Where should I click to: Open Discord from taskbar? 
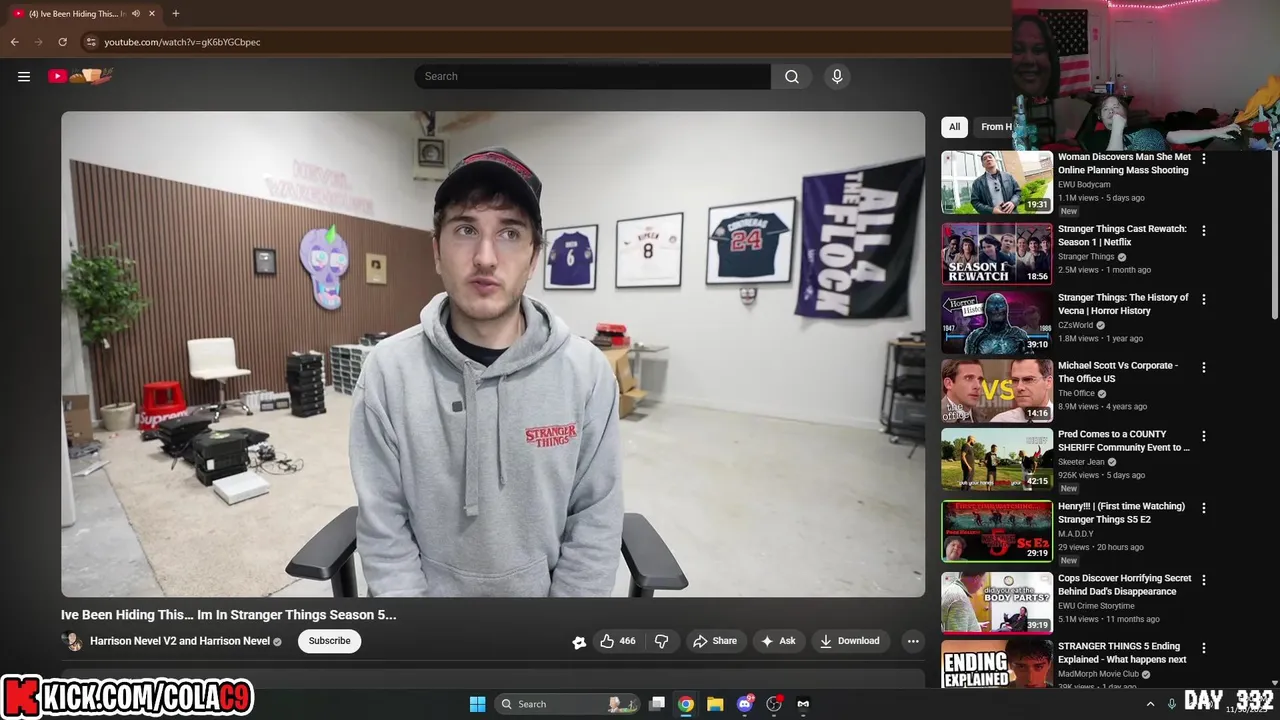coord(744,704)
